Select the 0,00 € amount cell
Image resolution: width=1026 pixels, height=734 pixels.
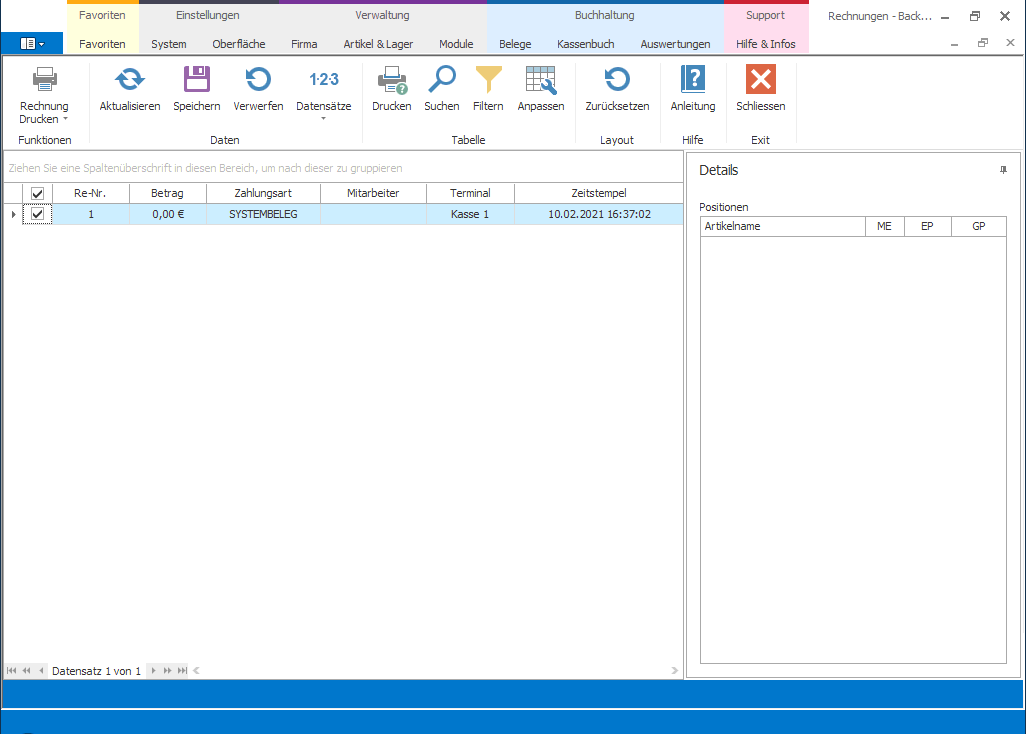(168, 214)
